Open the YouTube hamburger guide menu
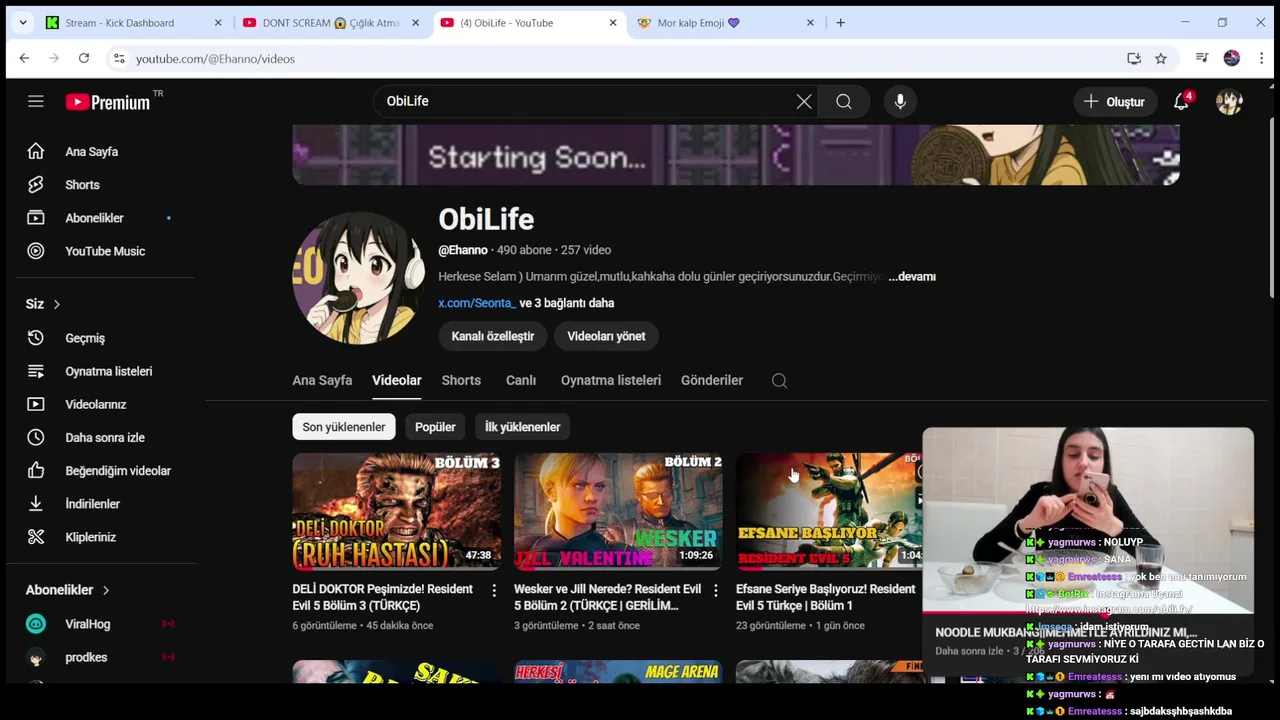Viewport: 1280px width, 720px height. point(36,101)
